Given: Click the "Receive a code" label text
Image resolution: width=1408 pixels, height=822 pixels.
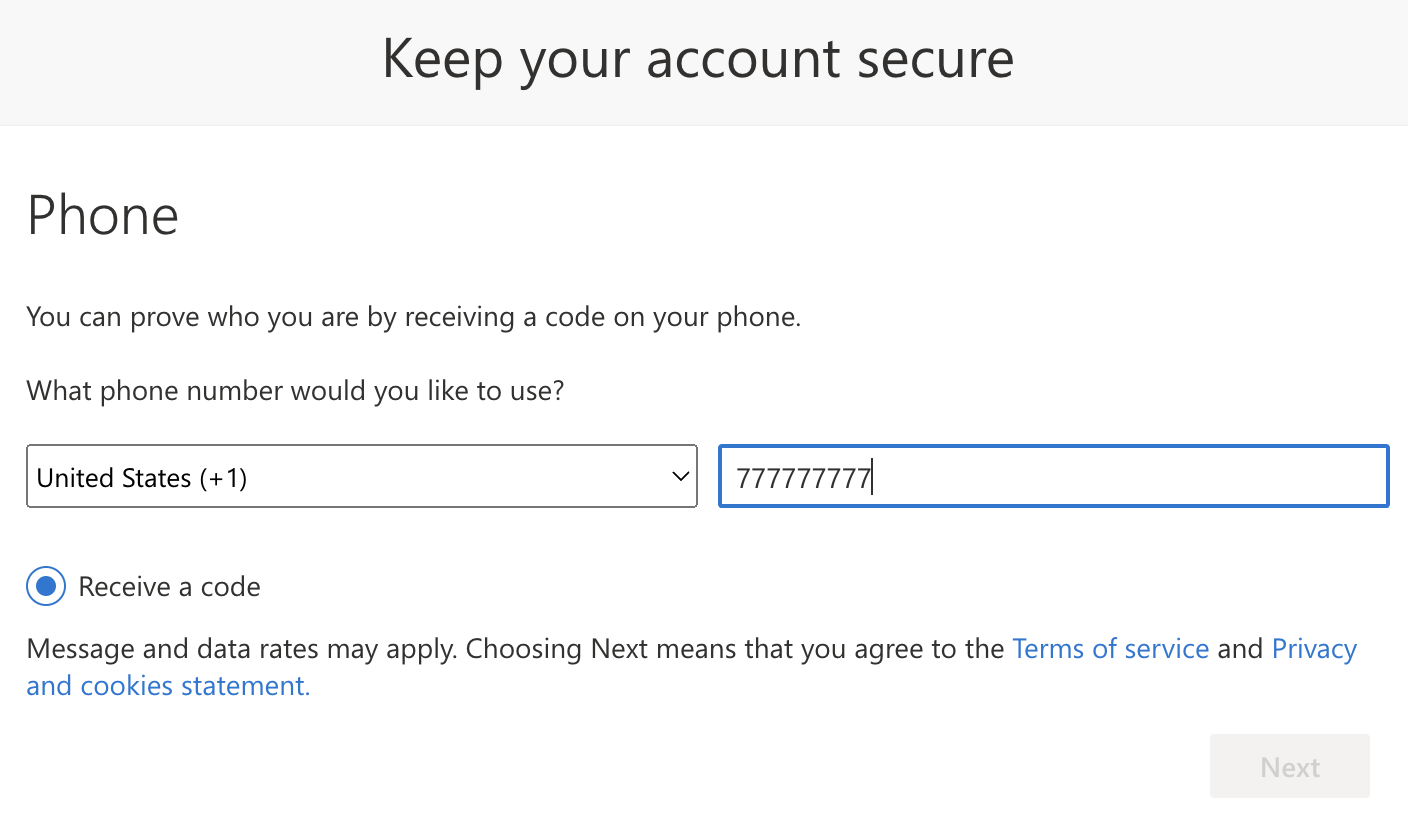Looking at the screenshot, I should coord(169,587).
